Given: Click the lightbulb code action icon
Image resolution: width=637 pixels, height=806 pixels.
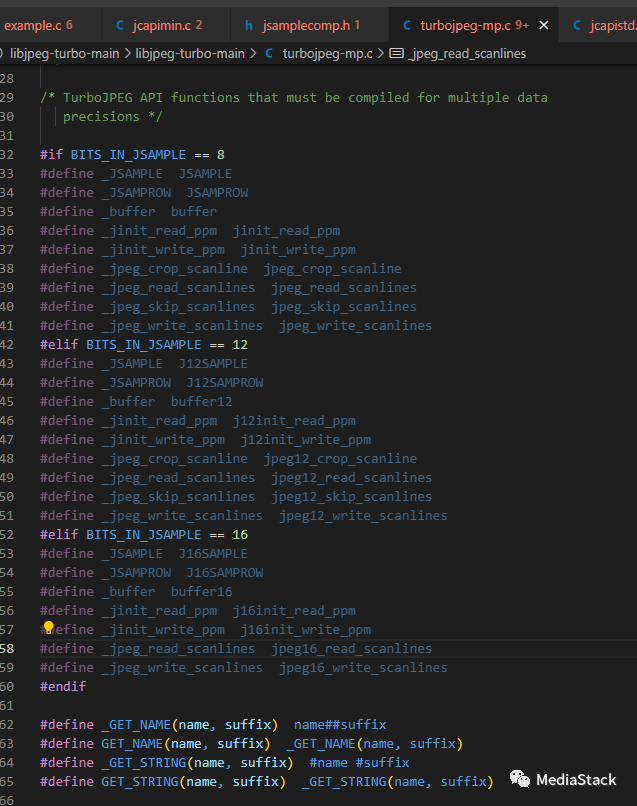Looking at the screenshot, I should click(x=47, y=629).
